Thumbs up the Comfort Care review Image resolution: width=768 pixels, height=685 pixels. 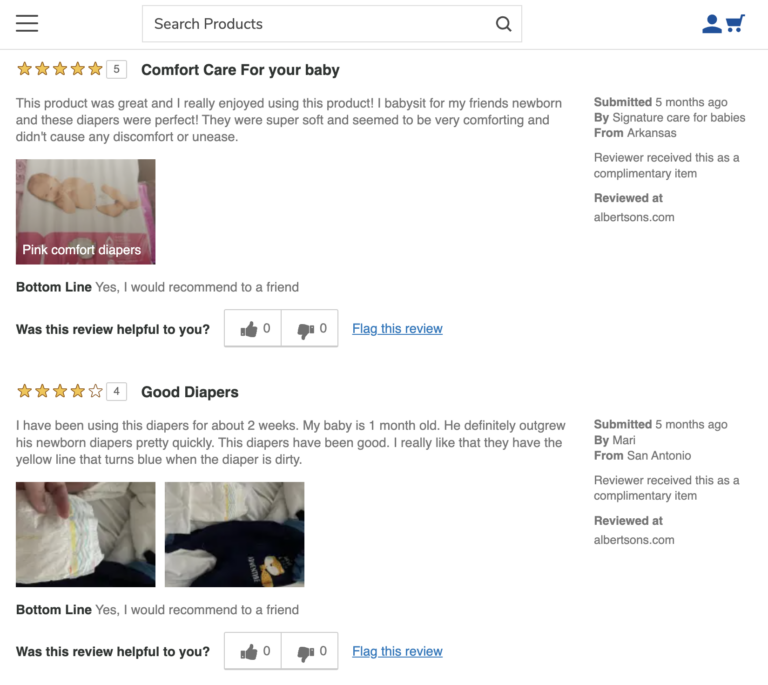coord(253,329)
